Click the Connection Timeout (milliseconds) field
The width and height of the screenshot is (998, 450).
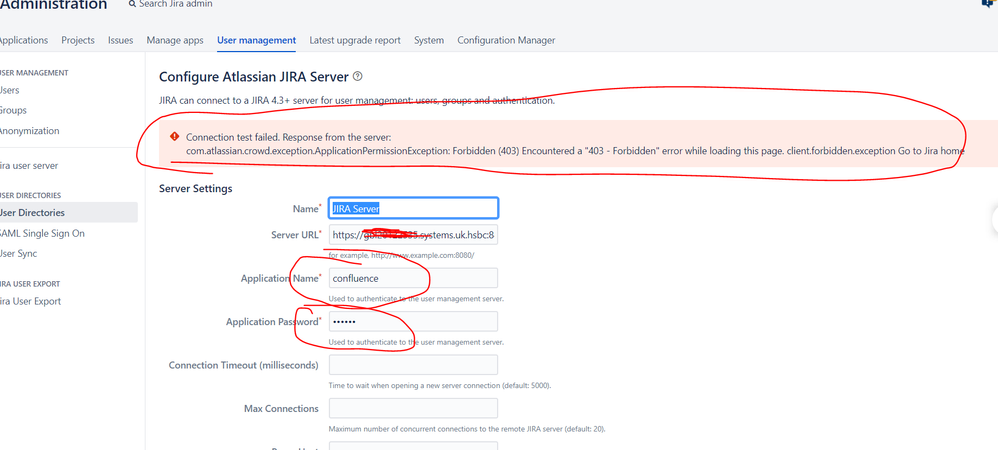(x=413, y=365)
